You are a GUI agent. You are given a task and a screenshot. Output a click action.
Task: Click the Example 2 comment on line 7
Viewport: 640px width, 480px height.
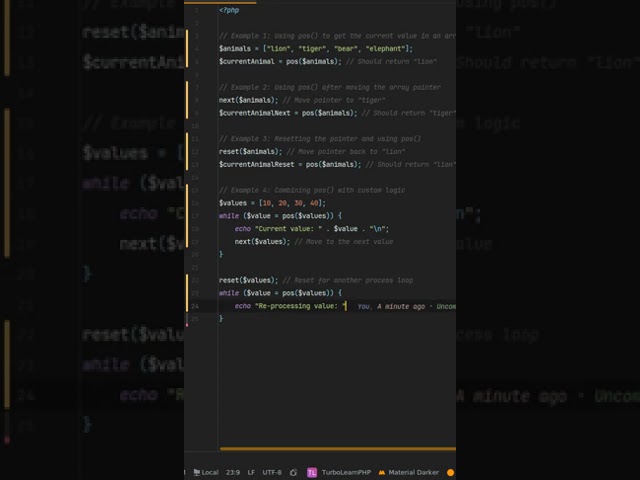pos(330,87)
